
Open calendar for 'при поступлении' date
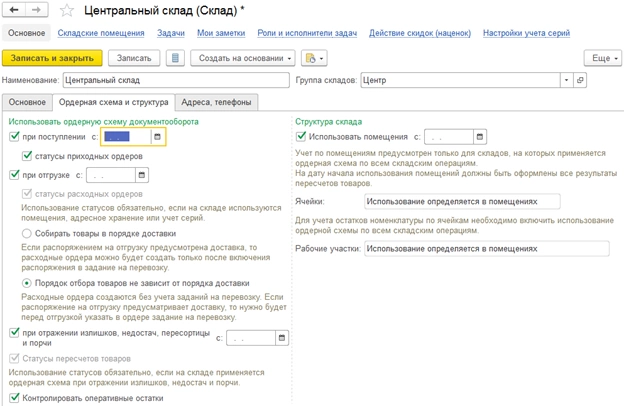(x=158, y=137)
